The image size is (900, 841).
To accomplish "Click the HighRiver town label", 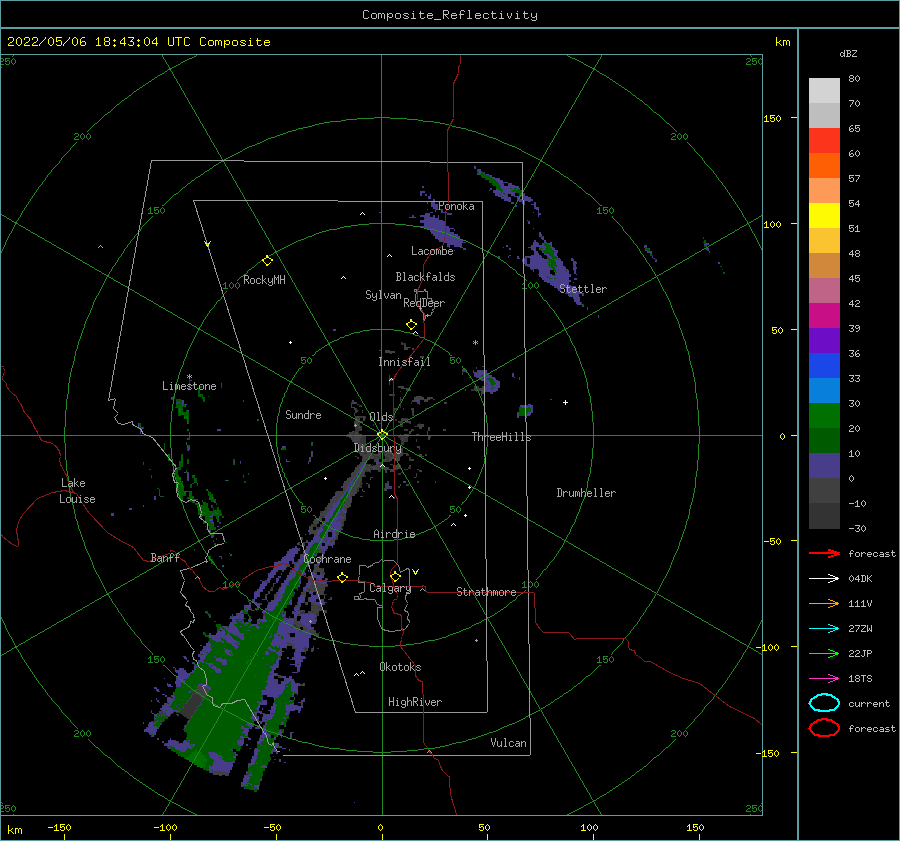I will point(415,702).
